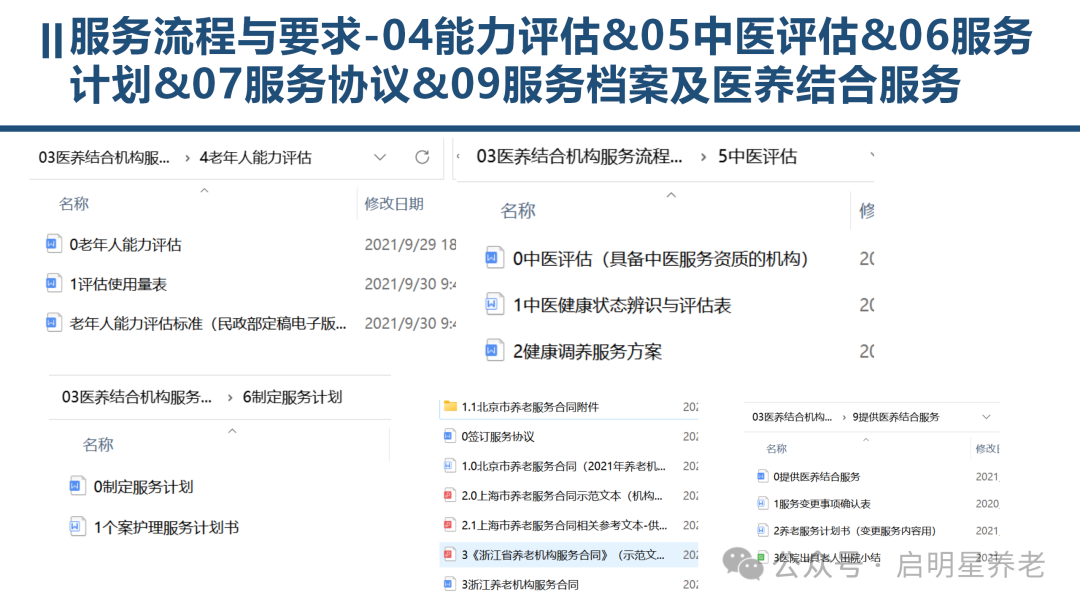This screenshot has height=608, width=1080.
Task: Select the highlighted file 3《浙江省养老机构服务合同》
Action: point(560,554)
